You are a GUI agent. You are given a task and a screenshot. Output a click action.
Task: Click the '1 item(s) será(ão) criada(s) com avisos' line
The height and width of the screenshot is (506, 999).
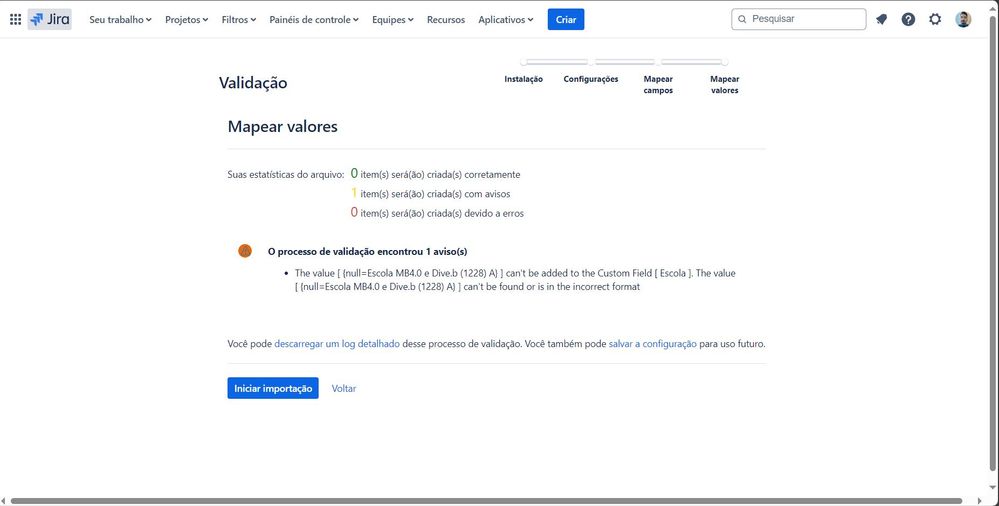click(431, 193)
